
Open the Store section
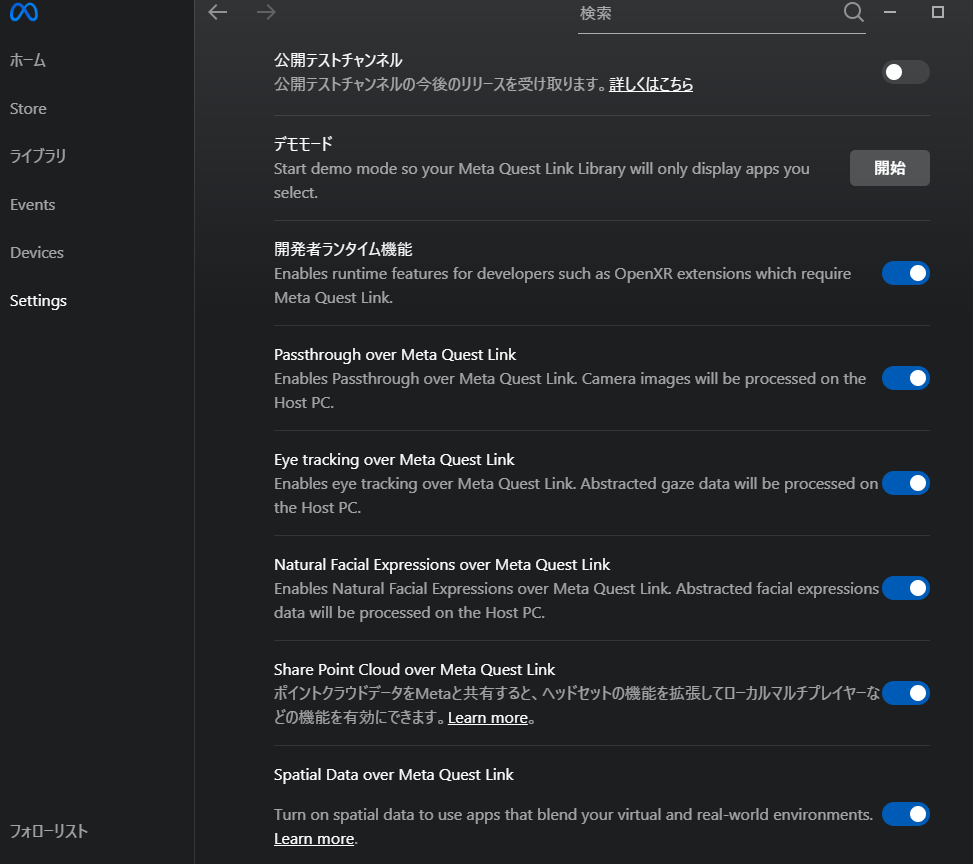[28, 109]
